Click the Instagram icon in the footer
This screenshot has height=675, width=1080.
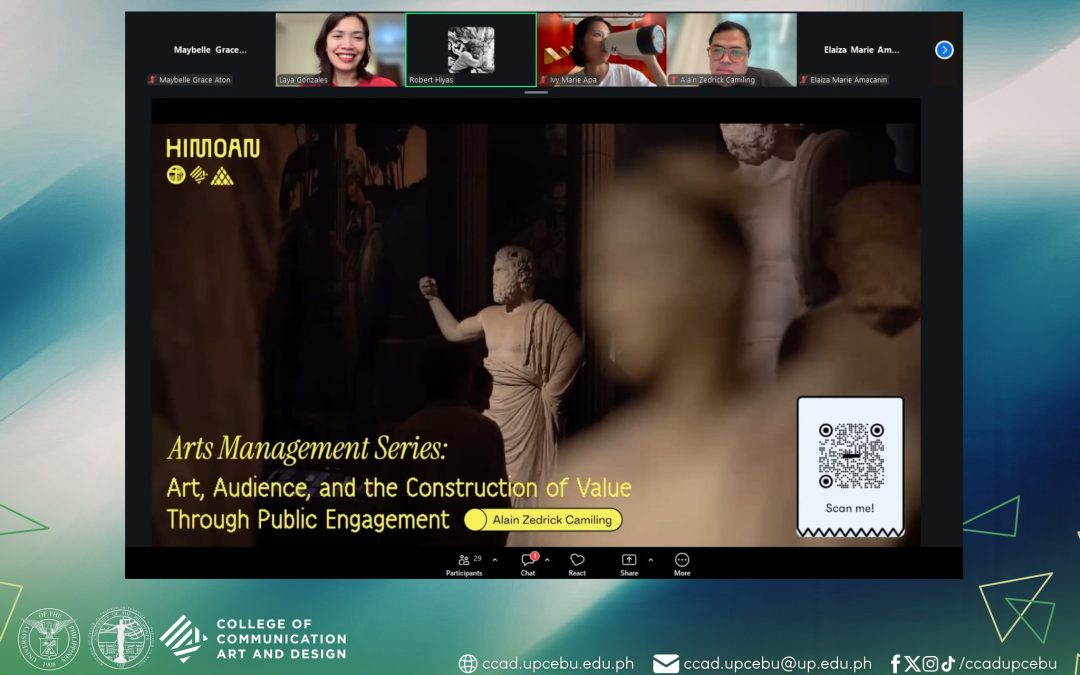930,663
